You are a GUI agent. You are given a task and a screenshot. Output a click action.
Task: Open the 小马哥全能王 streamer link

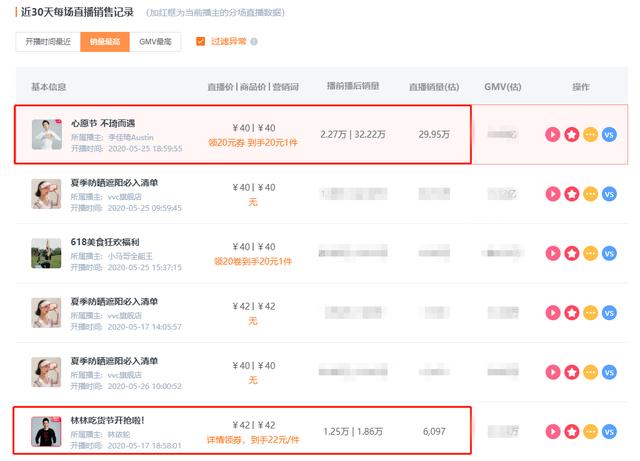[130, 256]
